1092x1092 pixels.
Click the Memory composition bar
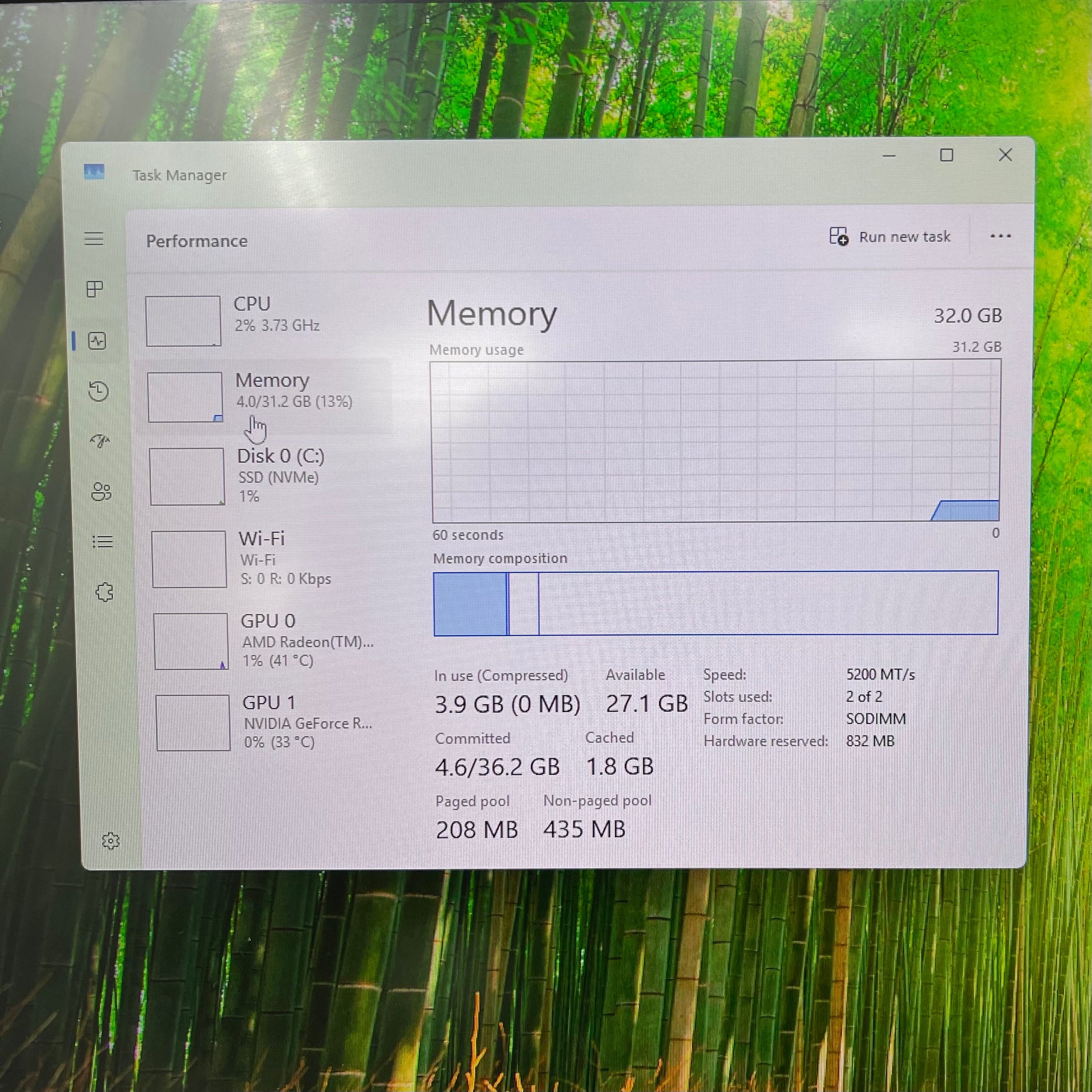point(715,603)
